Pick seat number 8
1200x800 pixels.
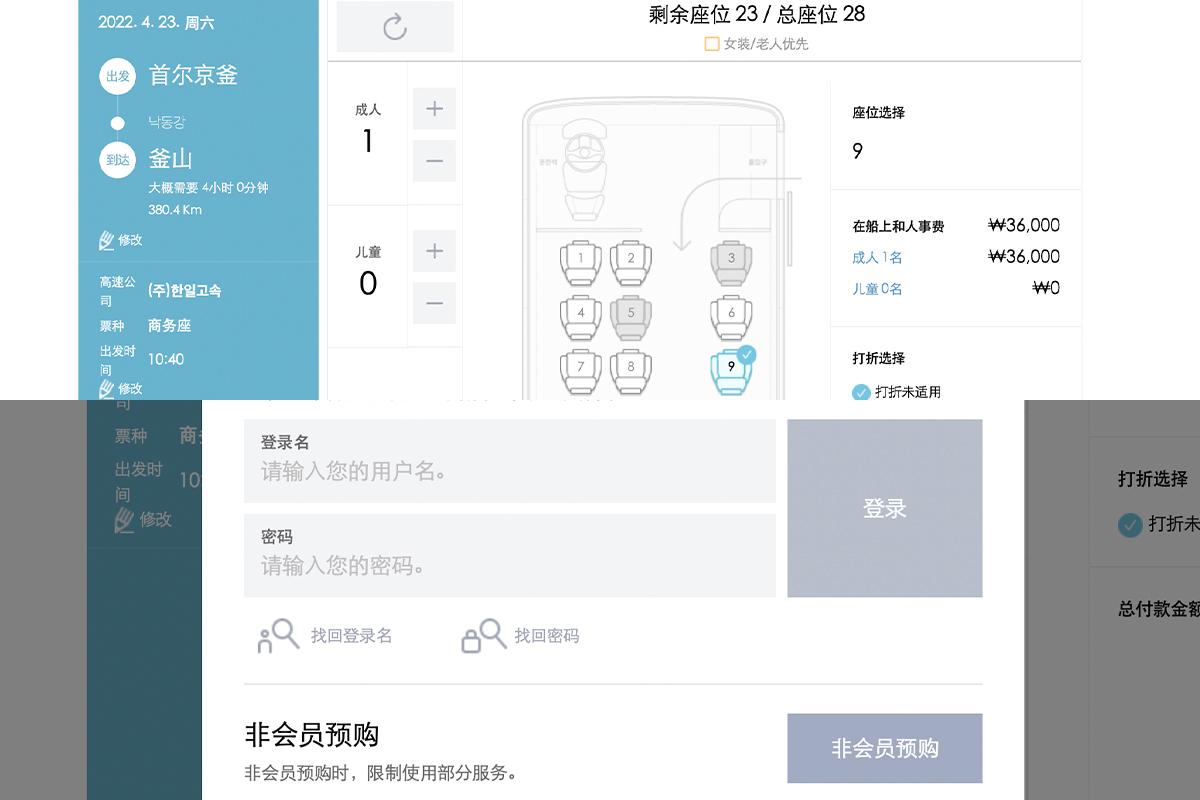(x=631, y=372)
